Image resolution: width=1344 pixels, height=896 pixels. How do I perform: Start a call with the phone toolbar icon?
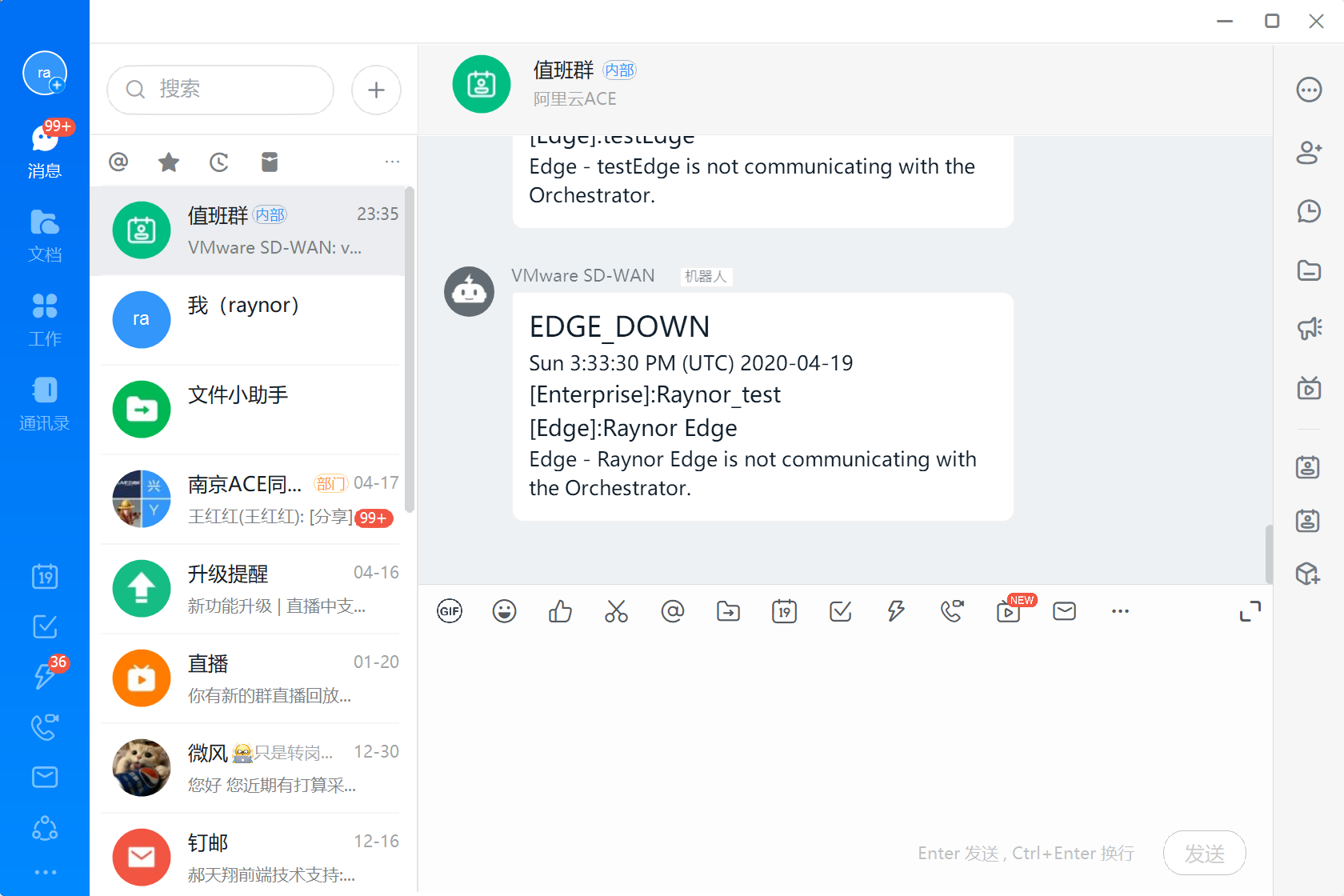click(x=952, y=611)
